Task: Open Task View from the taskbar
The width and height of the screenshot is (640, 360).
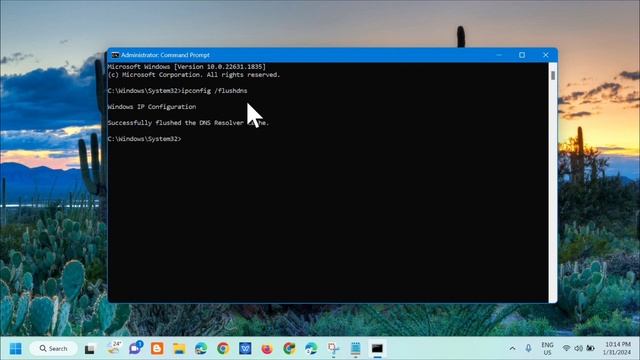Action: coord(89,349)
